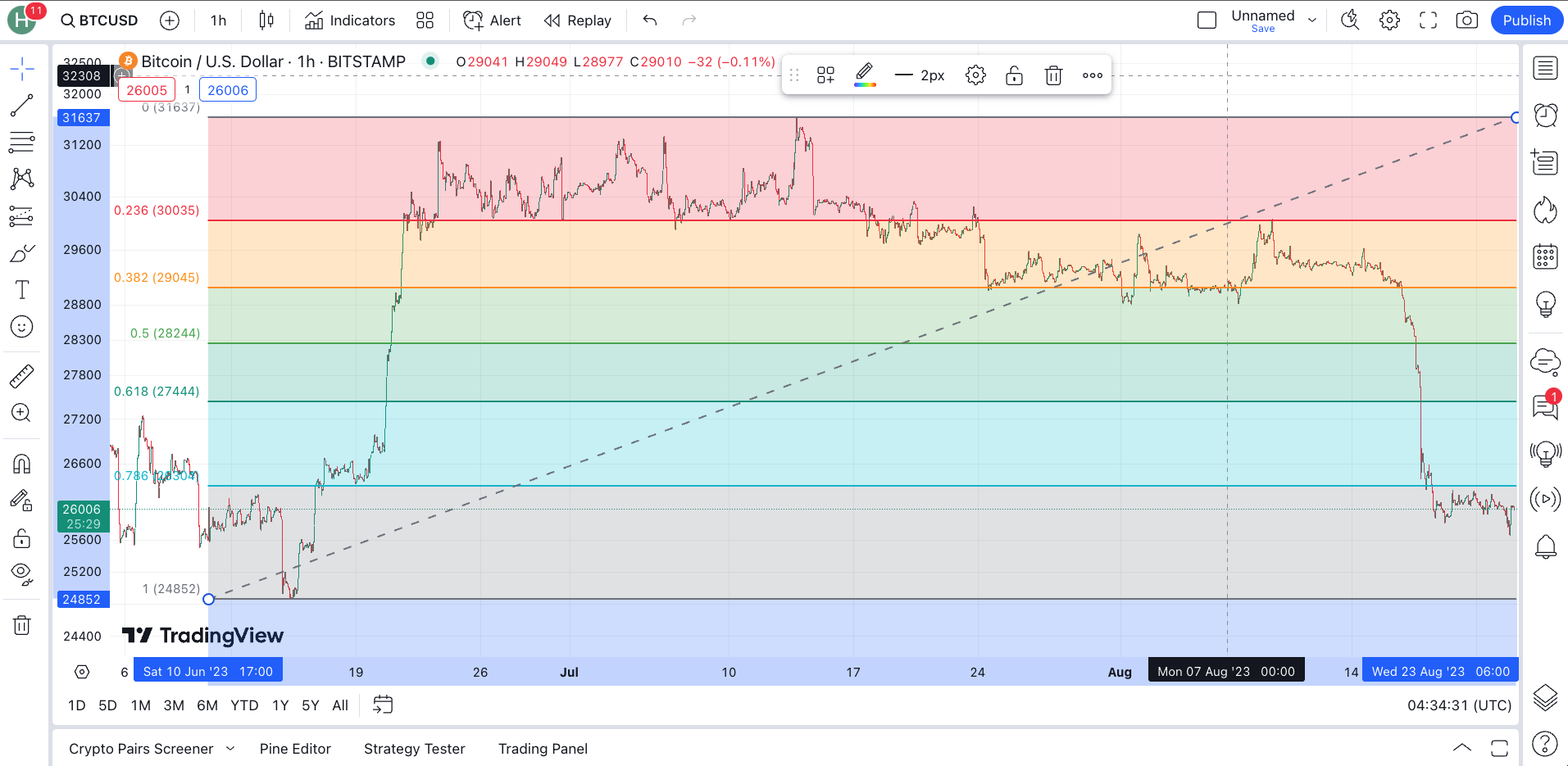The height and width of the screenshot is (766, 1568).
Task: Open the Economic Calendar panel
Action: [1545, 256]
